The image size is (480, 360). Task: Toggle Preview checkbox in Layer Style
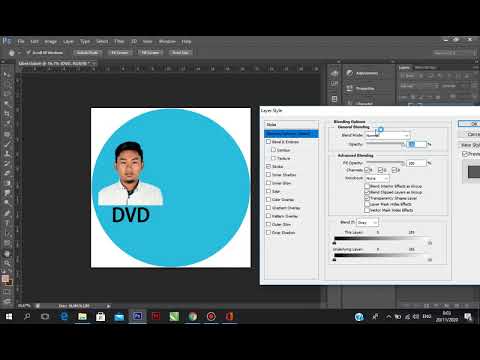point(465,154)
